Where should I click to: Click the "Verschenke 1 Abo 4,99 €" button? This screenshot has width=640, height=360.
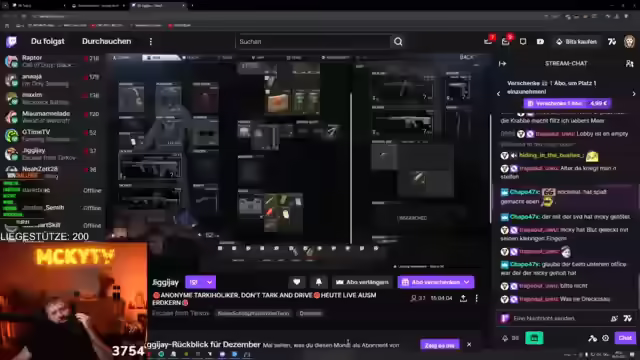[x=567, y=103]
